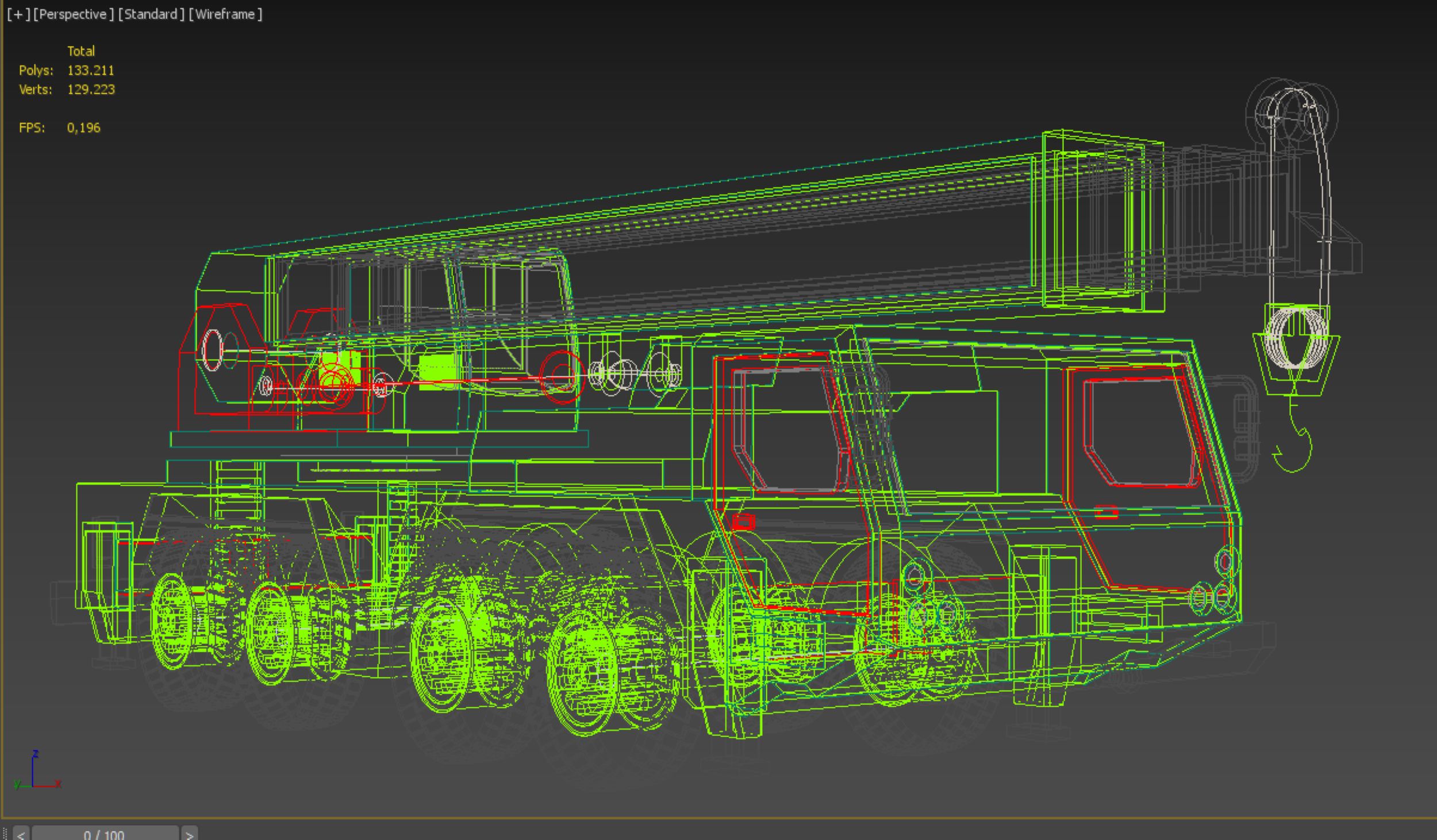
Task: Select the solid green box in operator cabin
Action: [438, 371]
